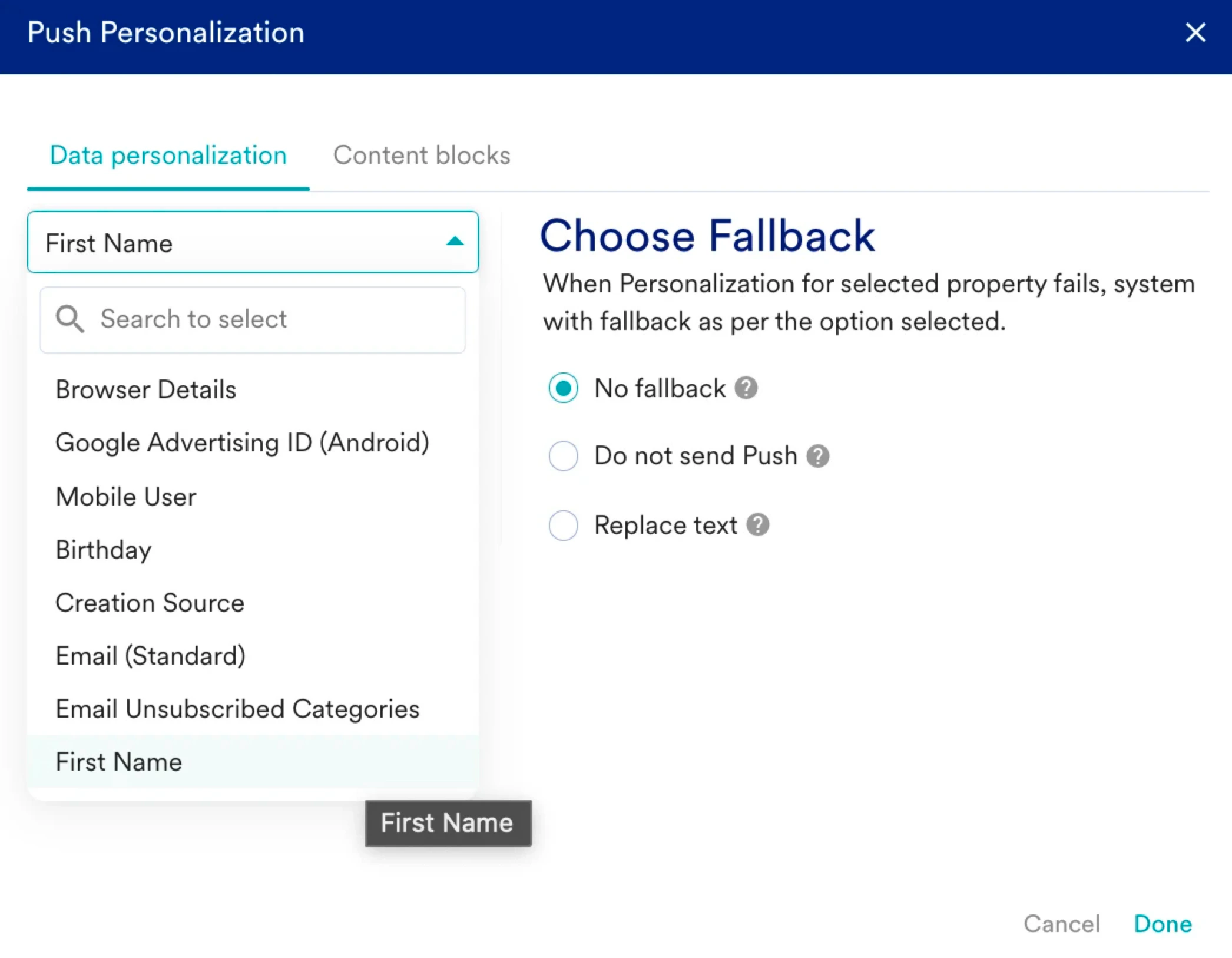The width and height of the screenshot is (1232, 958).
Task: Click the Replace text help icon
Action: (x=757, y=524)
